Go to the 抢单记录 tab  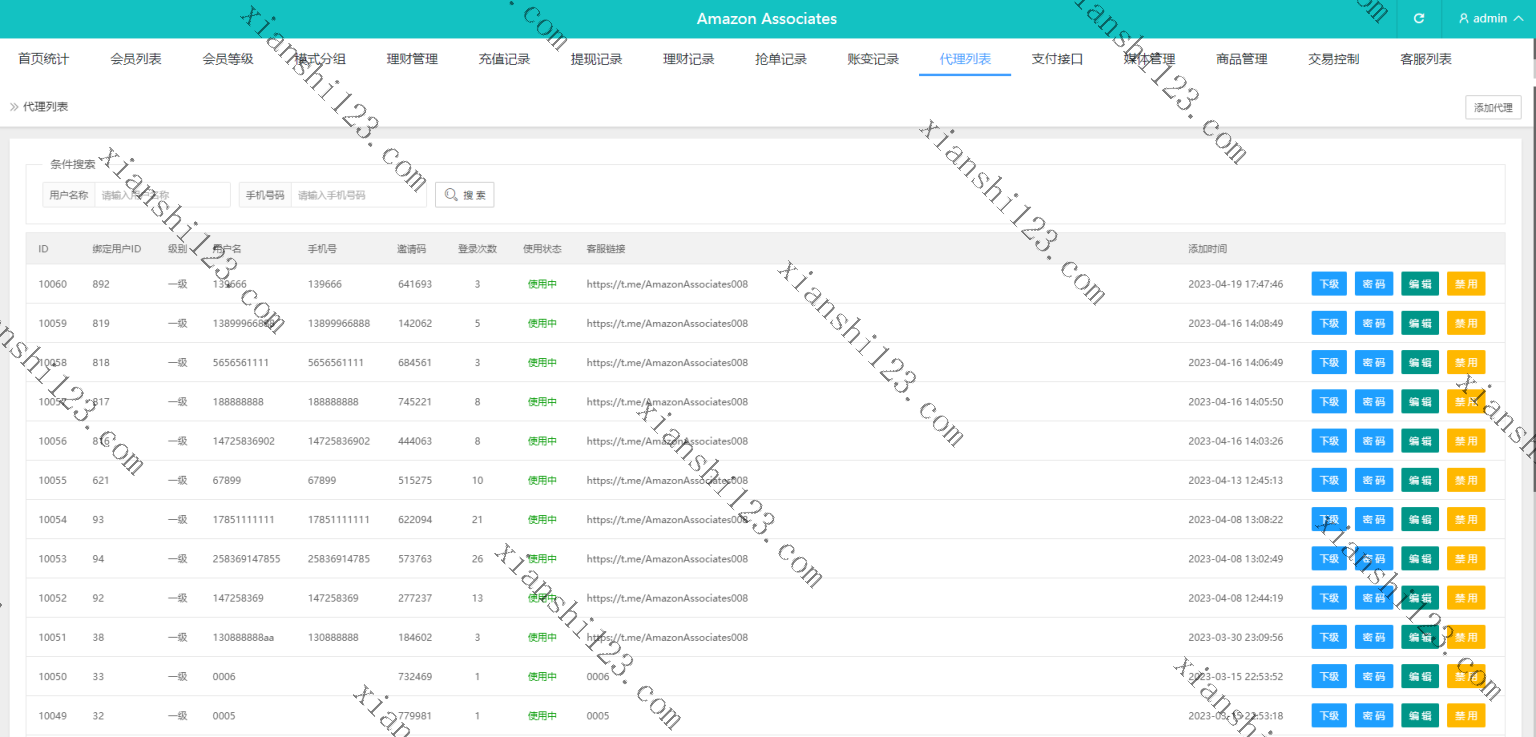(x=780, y=59)
